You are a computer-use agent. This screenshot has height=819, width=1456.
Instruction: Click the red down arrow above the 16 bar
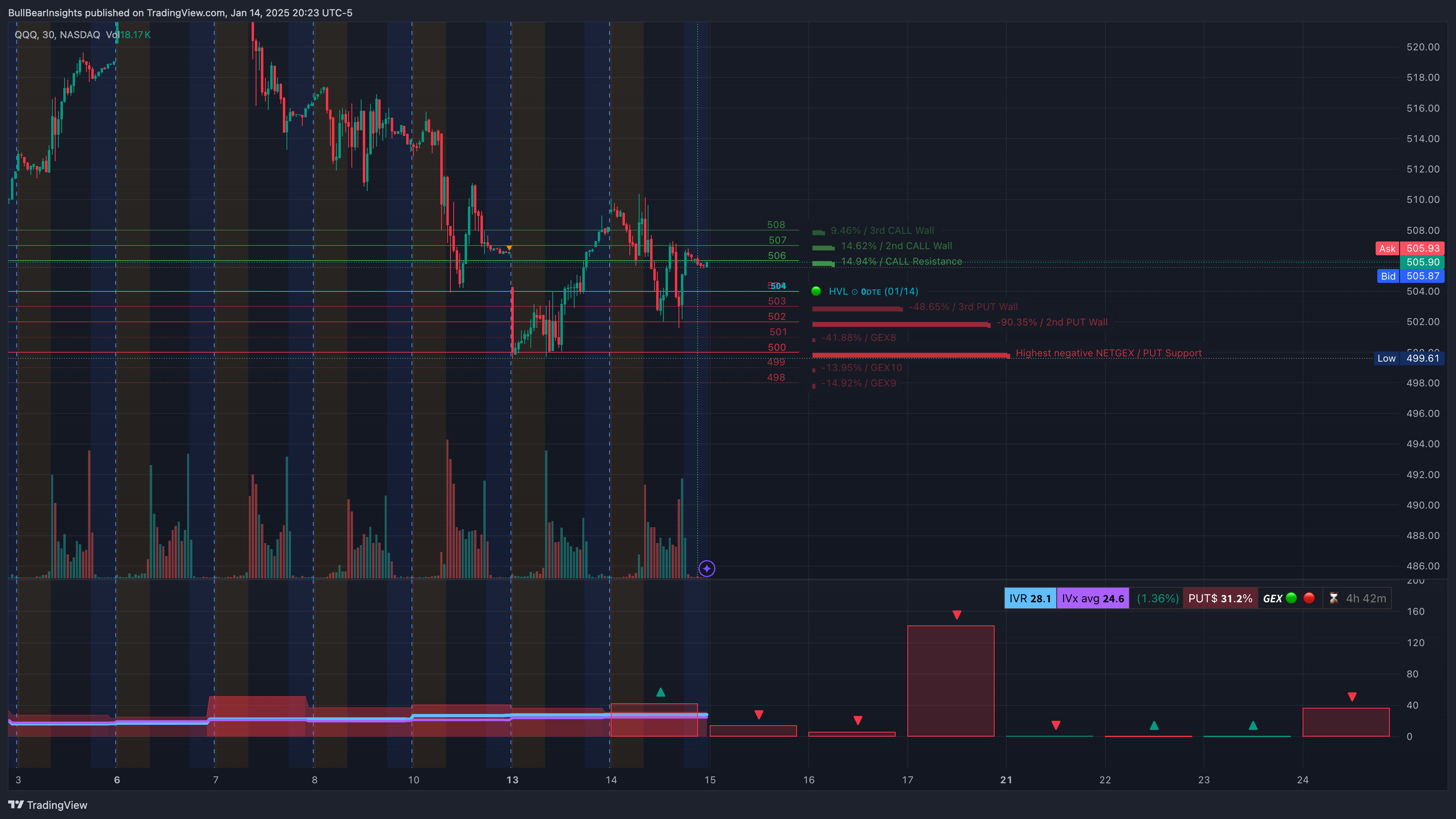point(857,720)
